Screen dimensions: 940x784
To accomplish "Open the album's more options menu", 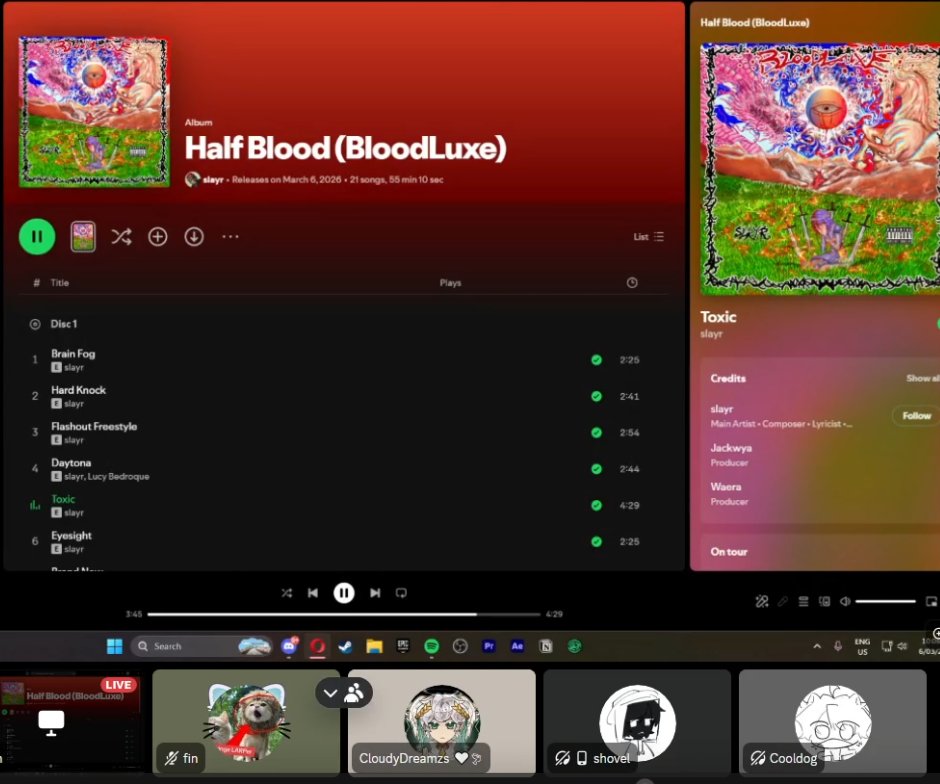I will pos(230,237).
